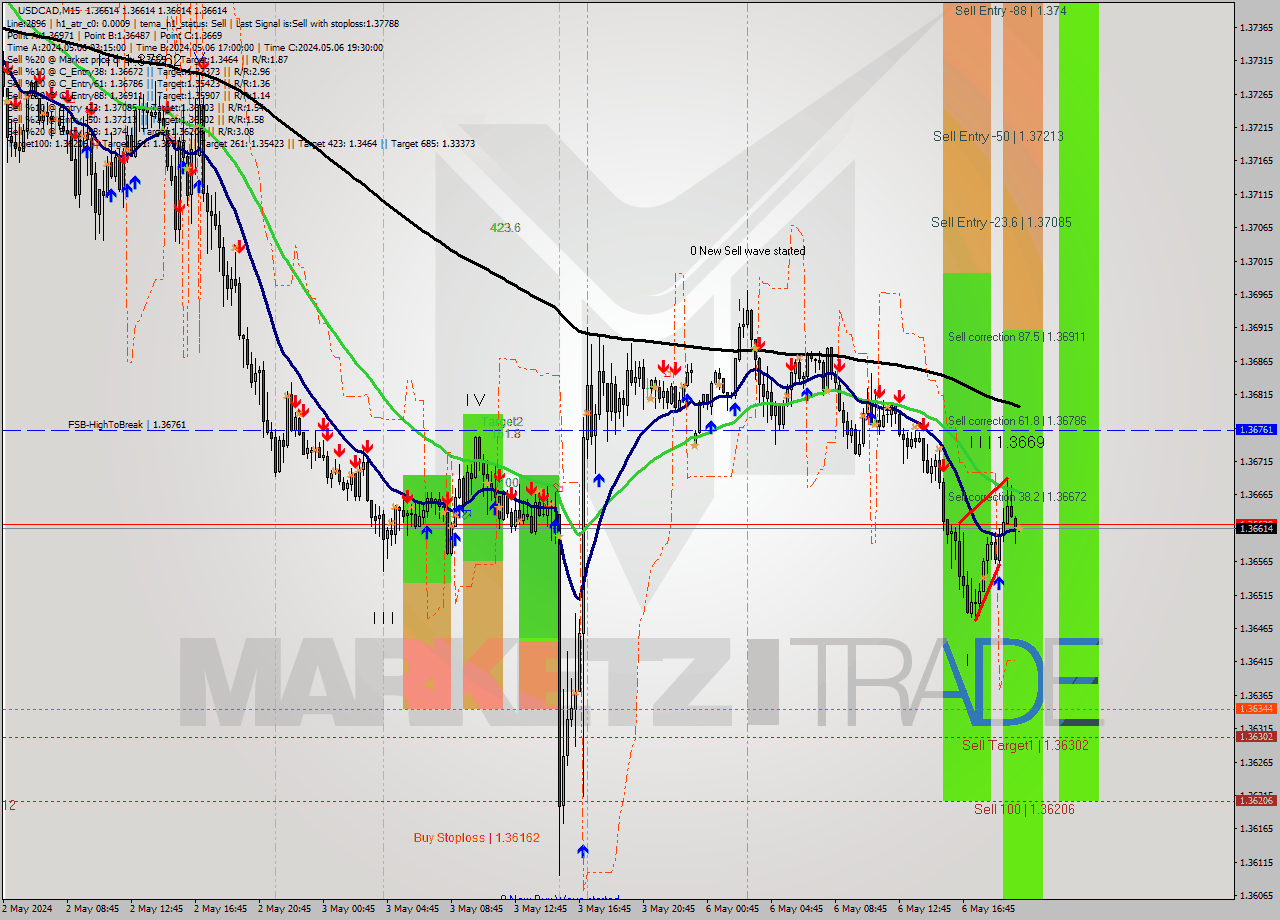The image size is (1280, 920).
Task: Select the FSB-HighToBreak | 1.36761 label
Action: pos(127,425)
